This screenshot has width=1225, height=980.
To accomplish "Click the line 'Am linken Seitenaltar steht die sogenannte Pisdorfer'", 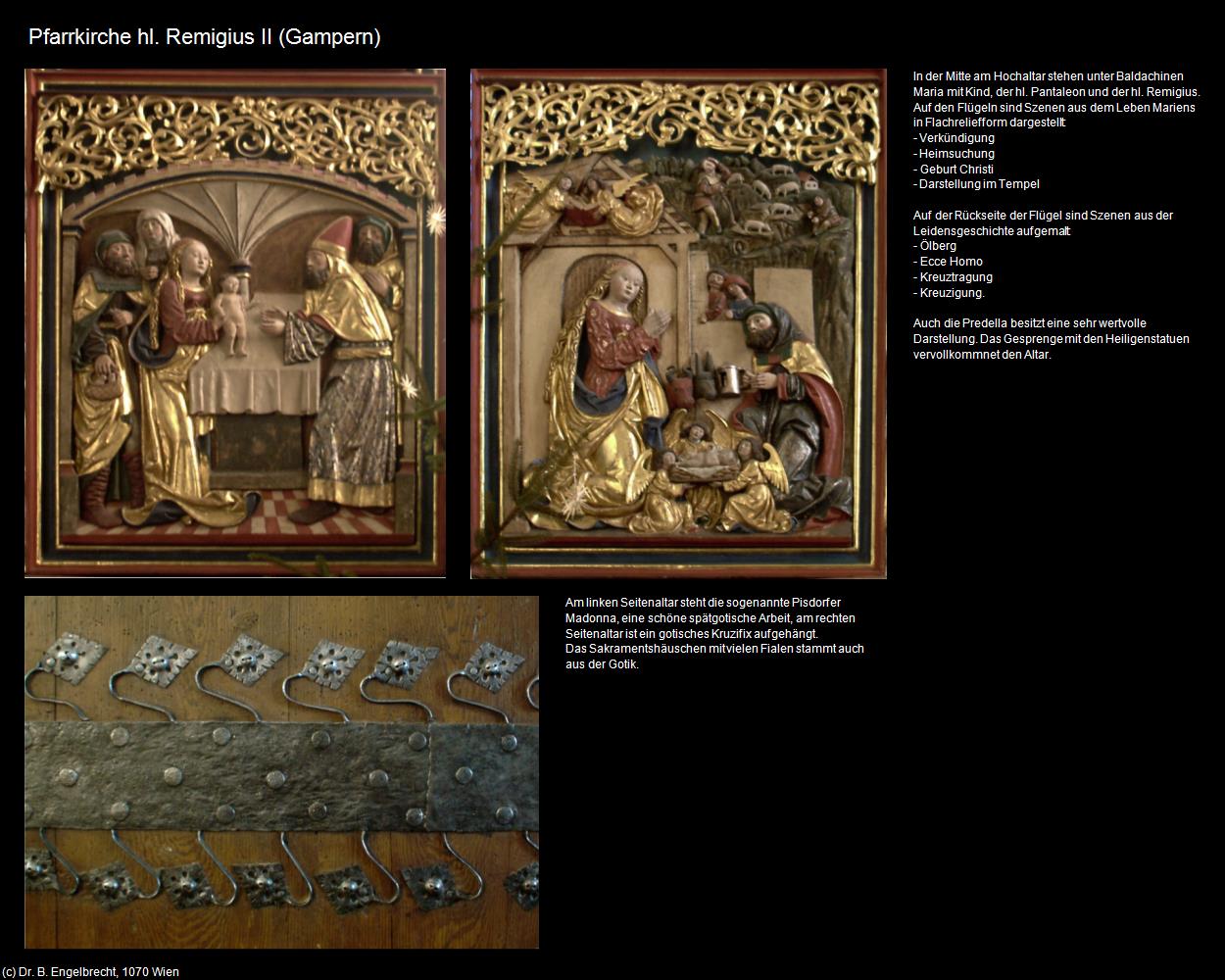I will point(704,603).
